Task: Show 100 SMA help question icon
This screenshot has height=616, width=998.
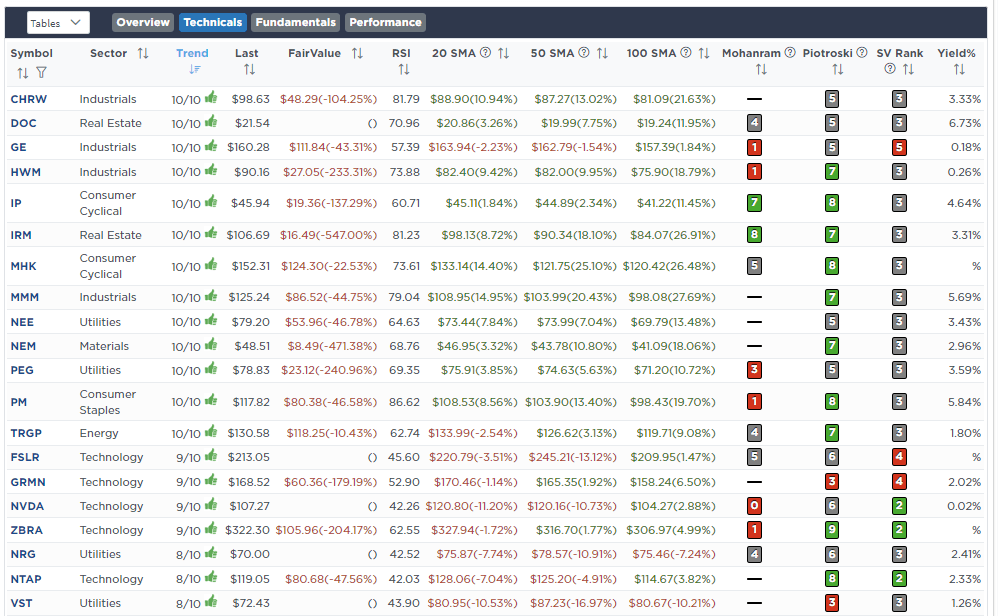Action: pyautogui.click(x=685, y=53)
